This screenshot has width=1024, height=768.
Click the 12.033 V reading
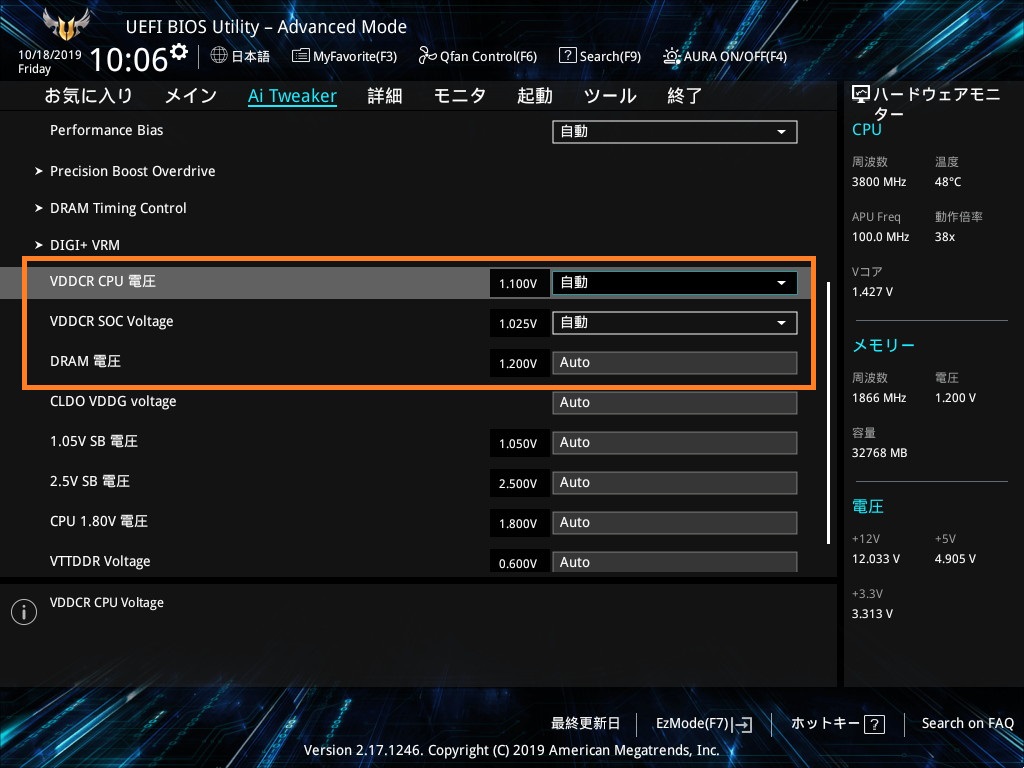pos(876,558)
